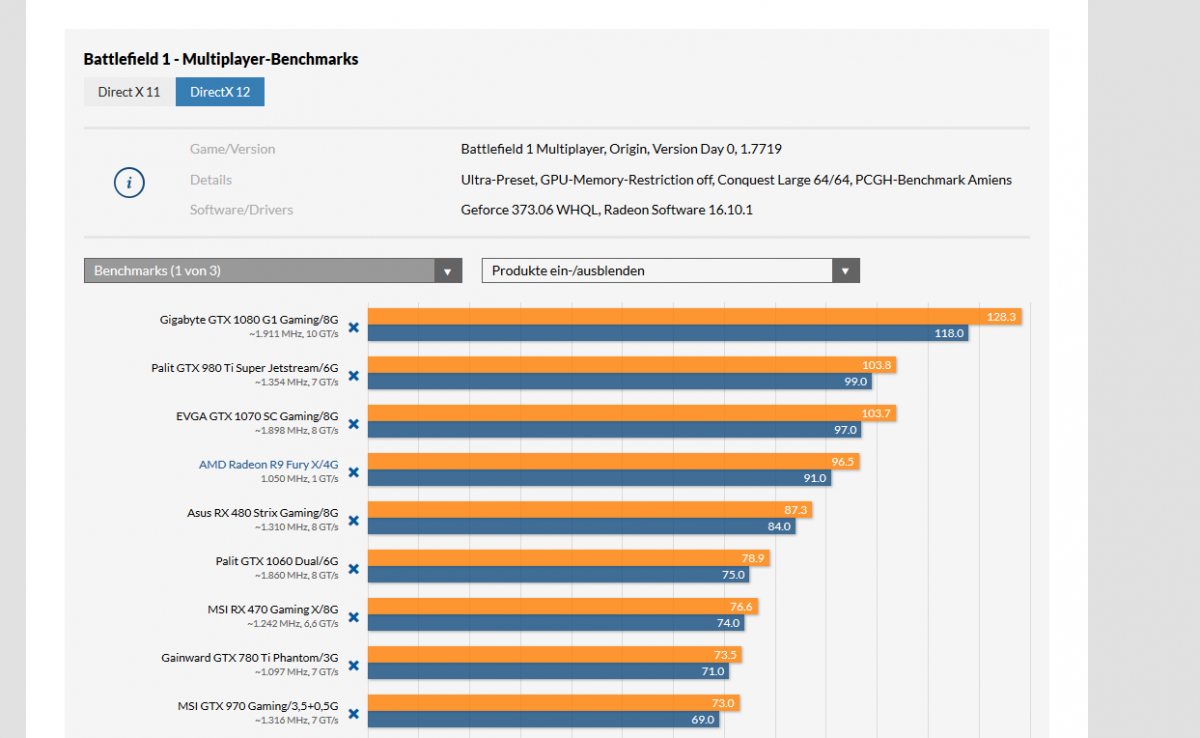
Task: Click the blue 118.0 bar for GTX 1080
Action: tap(668, 333)
